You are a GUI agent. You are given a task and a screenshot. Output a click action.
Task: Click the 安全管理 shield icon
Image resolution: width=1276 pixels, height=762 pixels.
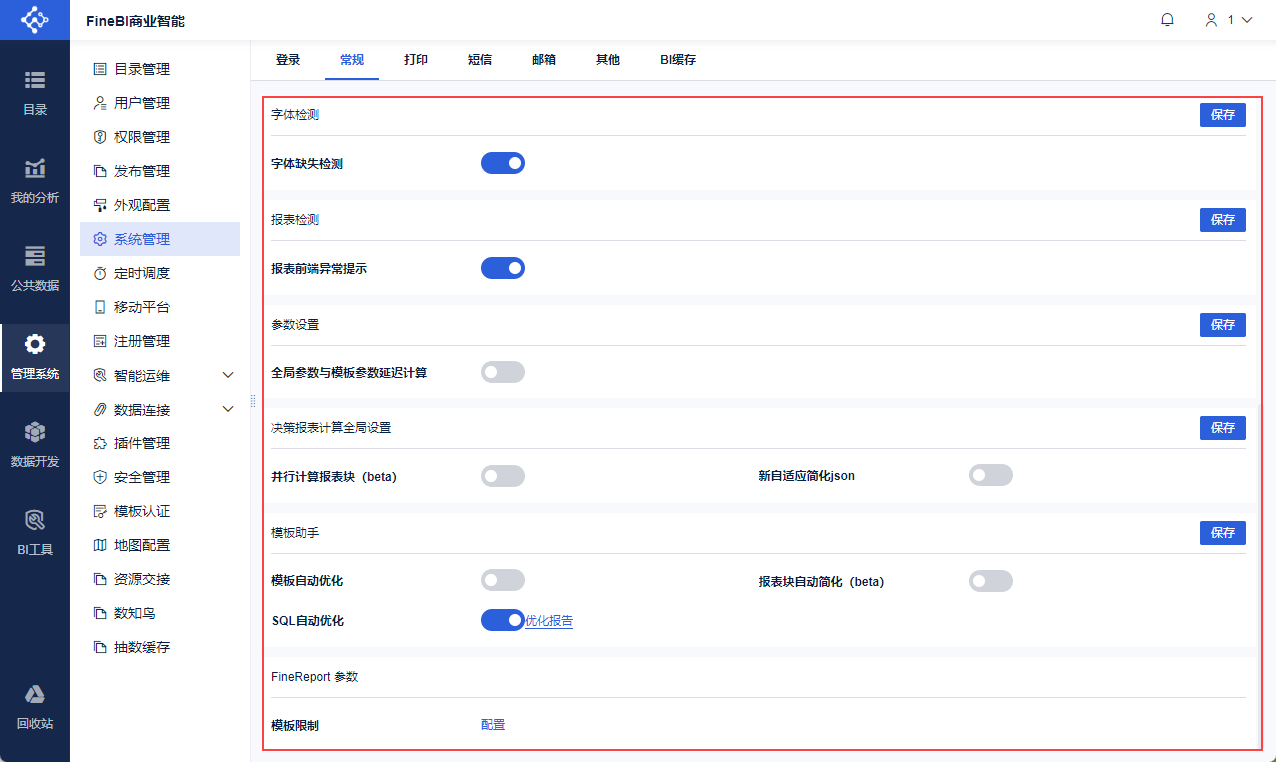[x=100, y=477]
